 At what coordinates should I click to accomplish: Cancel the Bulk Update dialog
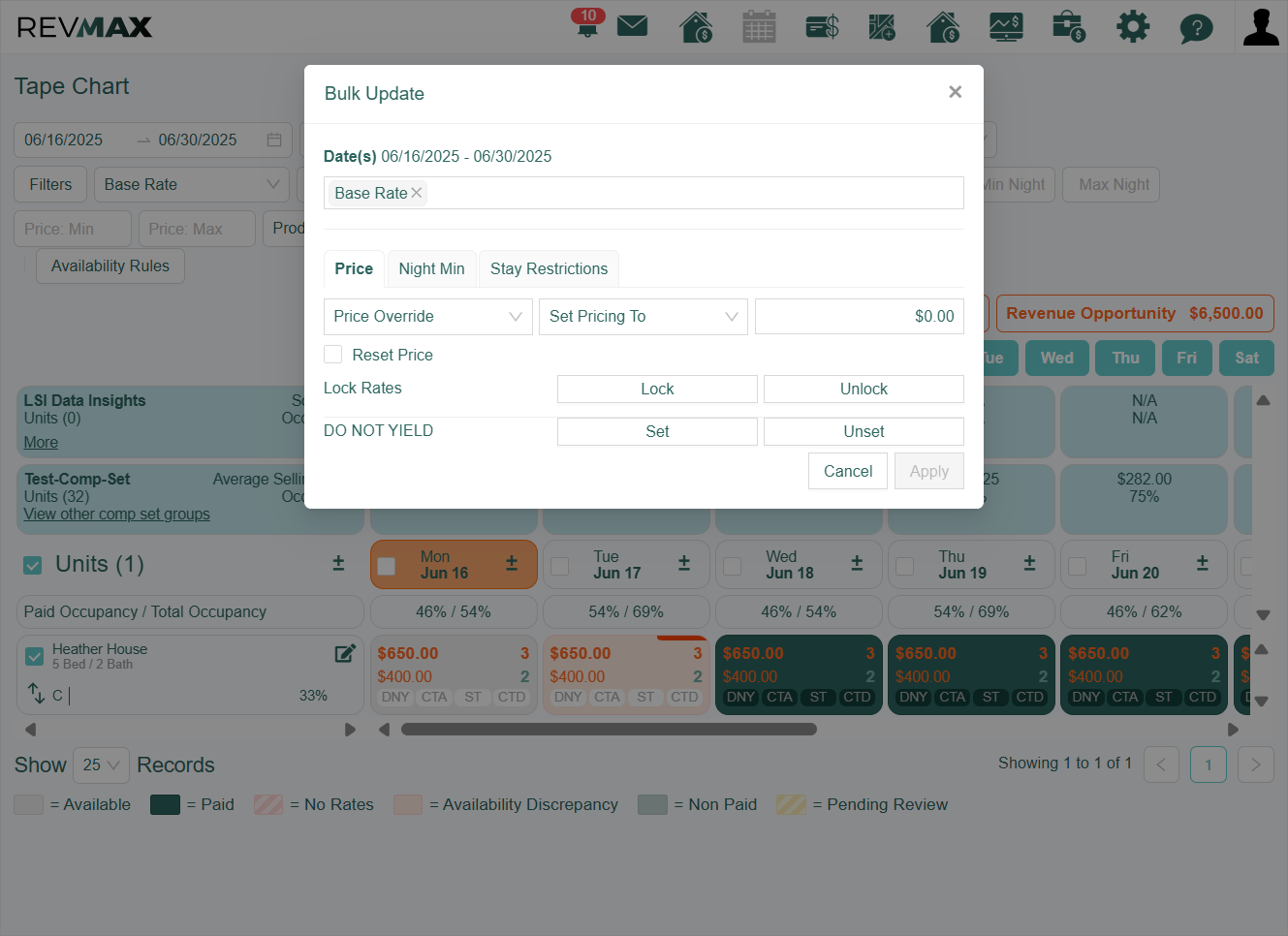coord(848,471)
